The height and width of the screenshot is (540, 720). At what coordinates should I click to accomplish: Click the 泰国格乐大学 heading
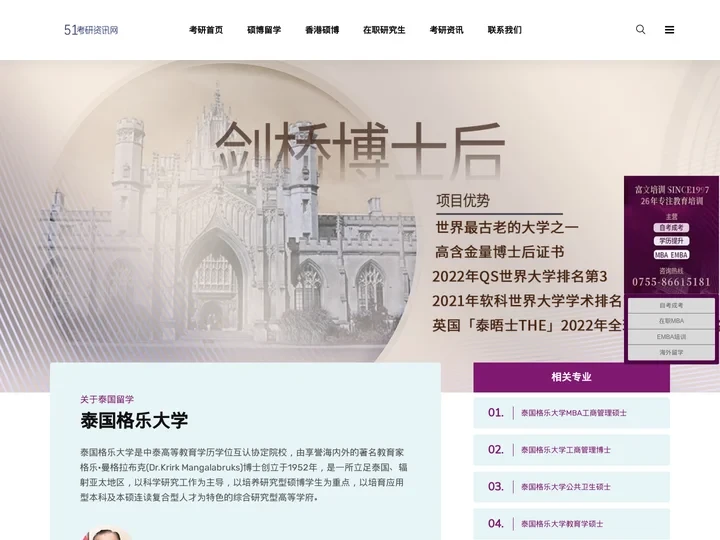[x=134, y=421]
